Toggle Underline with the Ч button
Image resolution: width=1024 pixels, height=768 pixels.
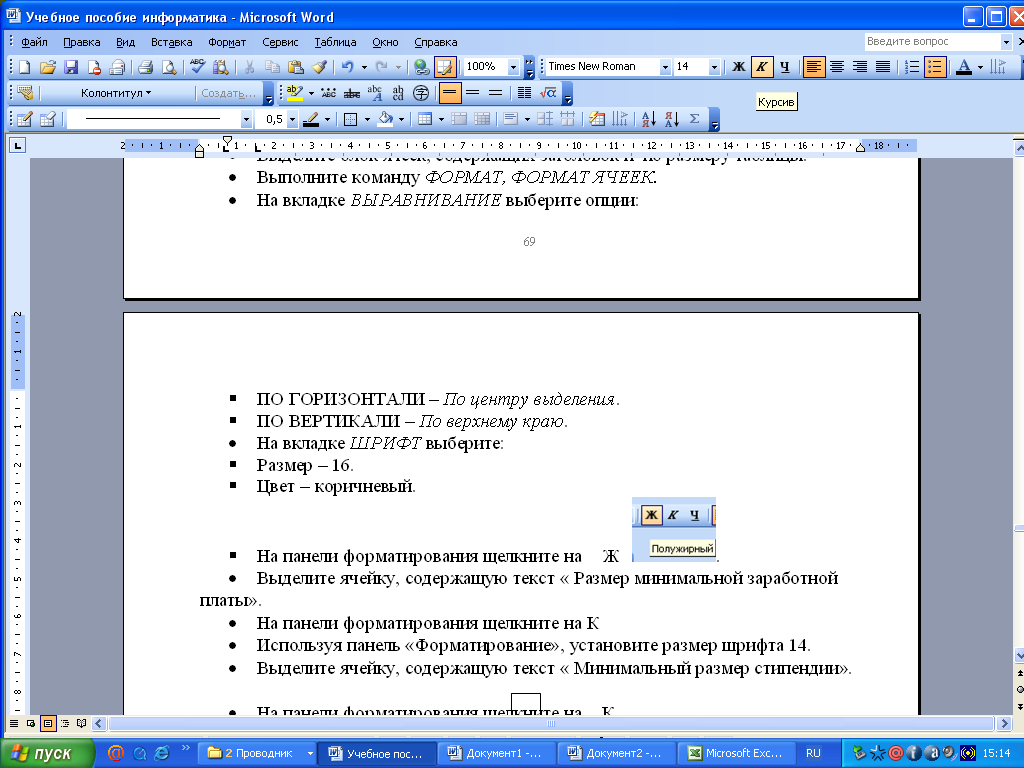point(785,67)
